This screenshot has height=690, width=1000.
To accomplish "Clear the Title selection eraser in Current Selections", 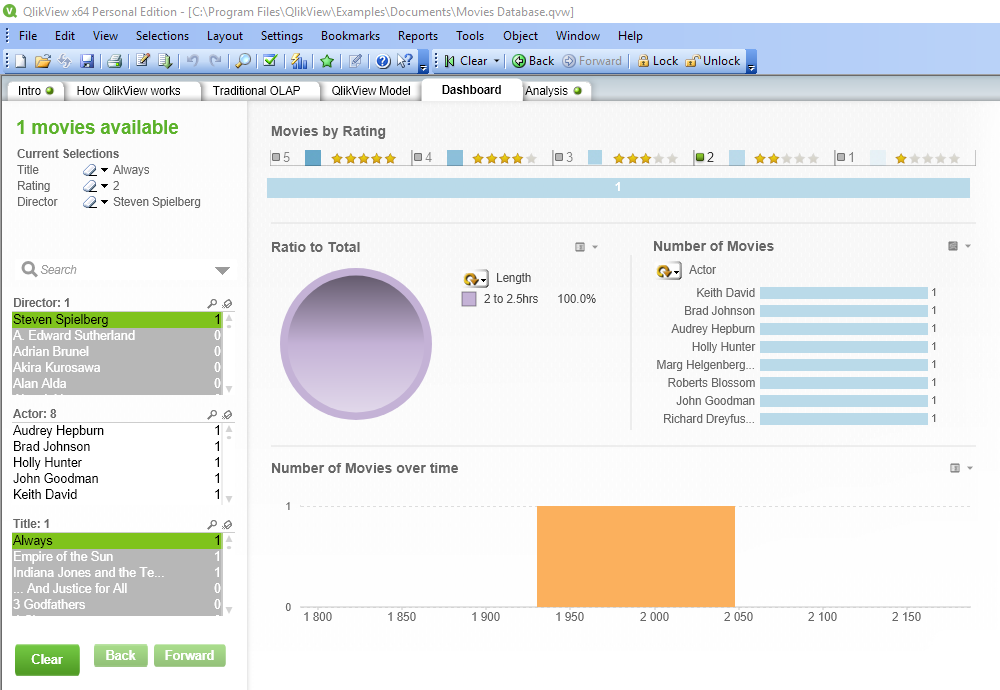I will (x=90, y=170).
